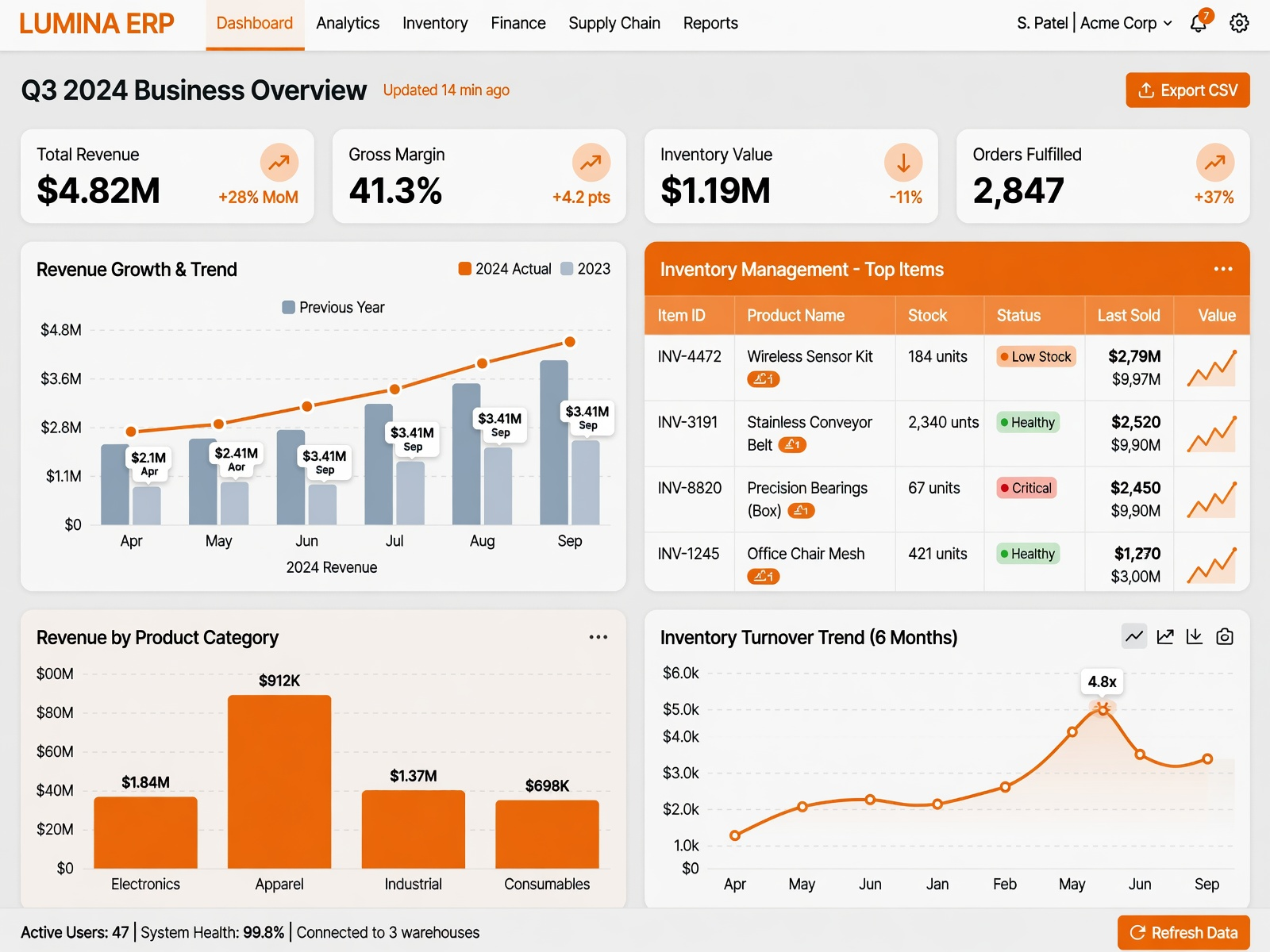1270x952 pixels.
Task: Open the settings gear
Action: pos(1239,23)
